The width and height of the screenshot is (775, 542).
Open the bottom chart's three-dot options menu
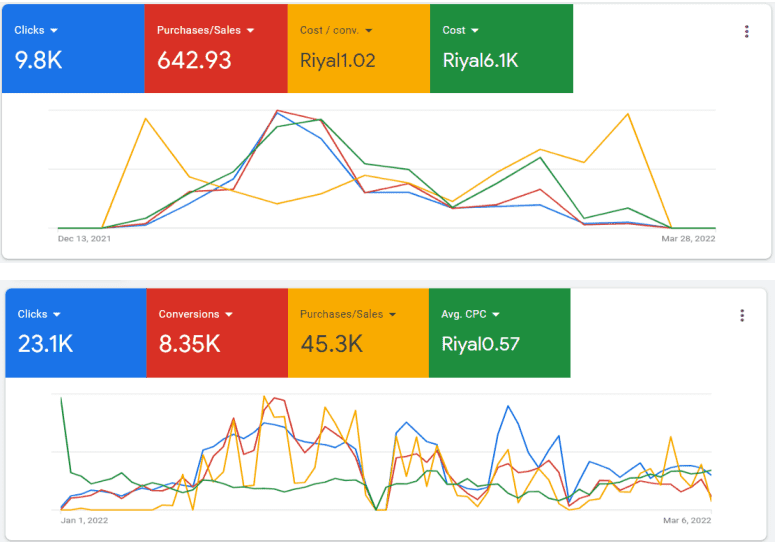click(x=742, y=316)
